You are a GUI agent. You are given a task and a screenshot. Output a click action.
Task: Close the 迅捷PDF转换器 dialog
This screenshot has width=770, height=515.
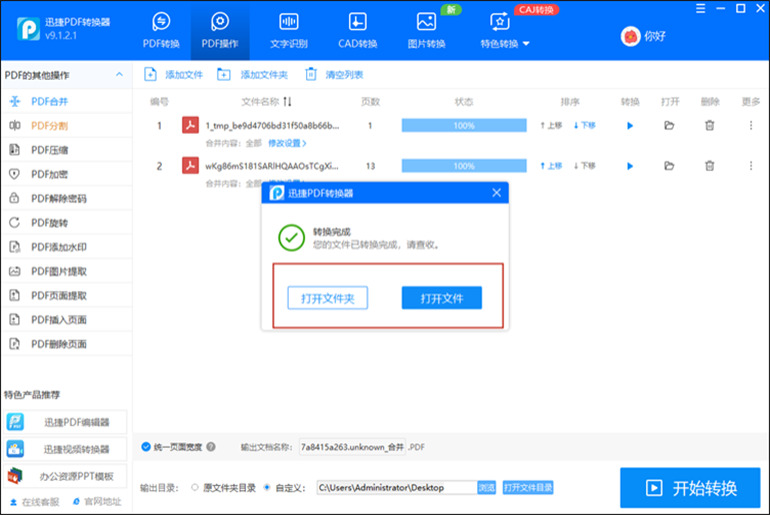(x=496, y=192)
